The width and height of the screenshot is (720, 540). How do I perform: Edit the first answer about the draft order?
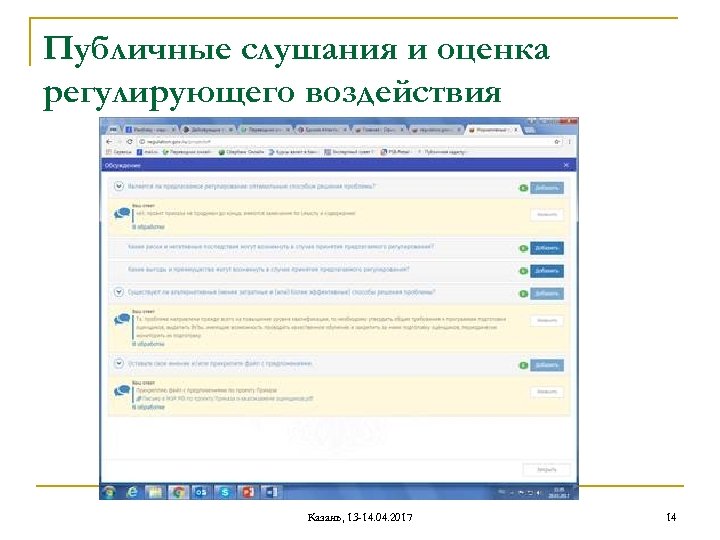[x=547, y=214]
